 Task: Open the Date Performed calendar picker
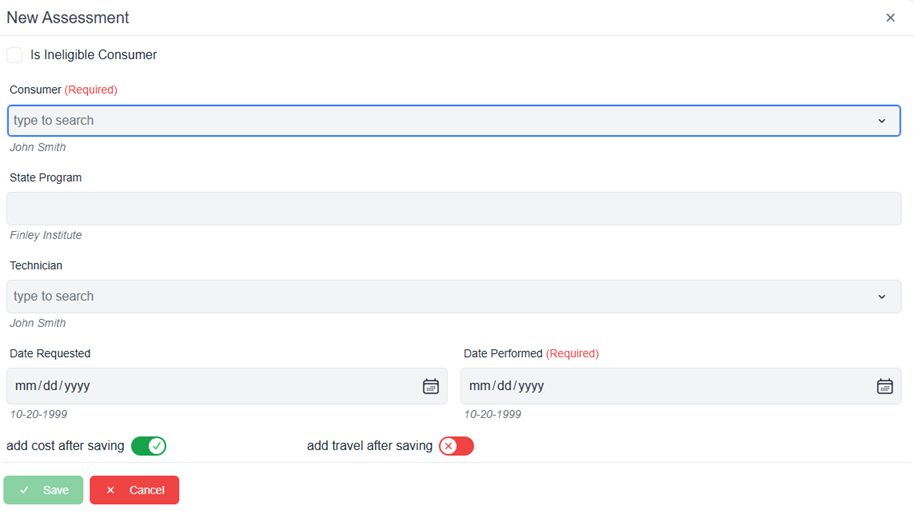click(x=885, y=386)
